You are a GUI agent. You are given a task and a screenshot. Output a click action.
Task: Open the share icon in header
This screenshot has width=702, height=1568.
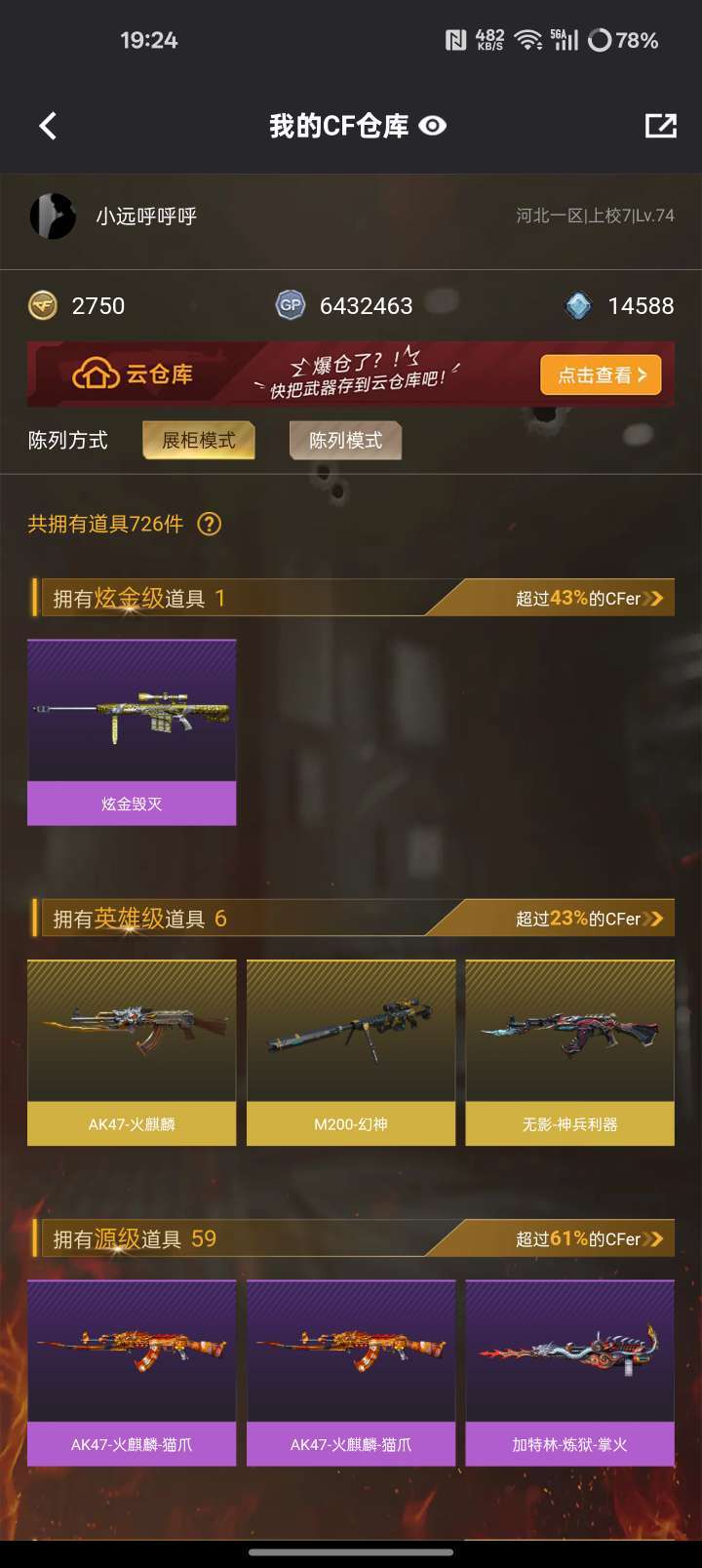[x=660, y=126]
